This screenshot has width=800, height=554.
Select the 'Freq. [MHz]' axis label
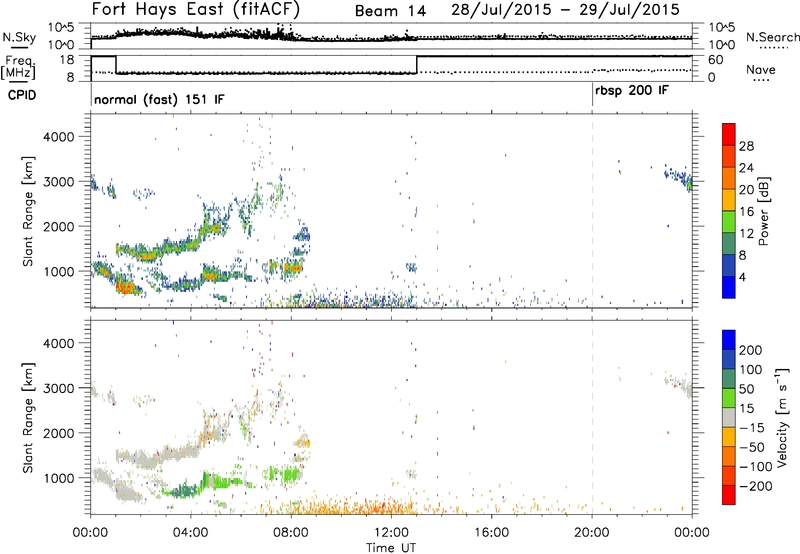click(19, 67)
